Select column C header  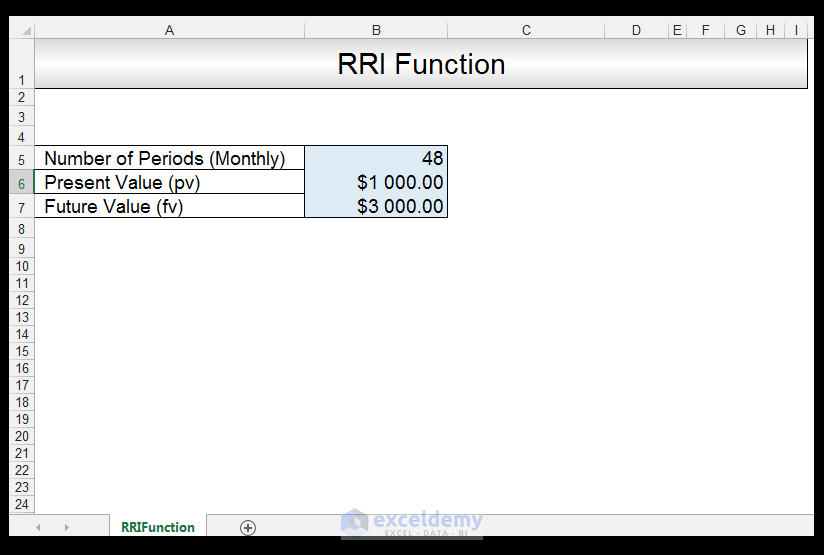pyautogui.click(x=526, y=30)
